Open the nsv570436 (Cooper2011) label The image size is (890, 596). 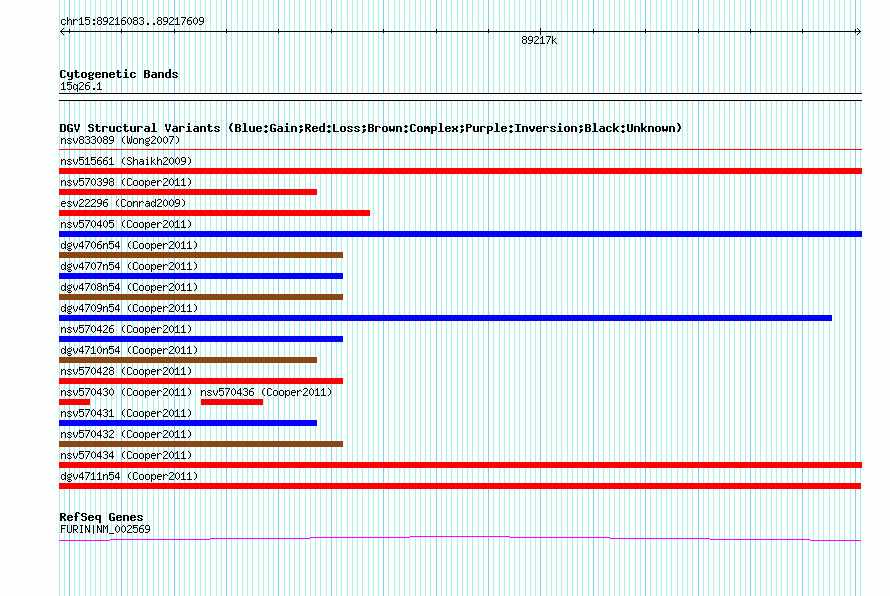pyautogui.click(x=266, y=392)
